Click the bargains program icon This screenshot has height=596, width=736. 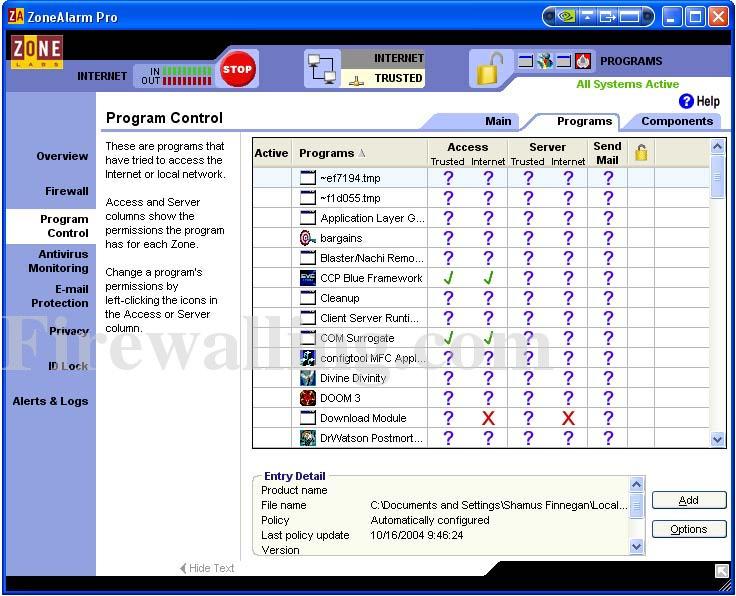307,238
